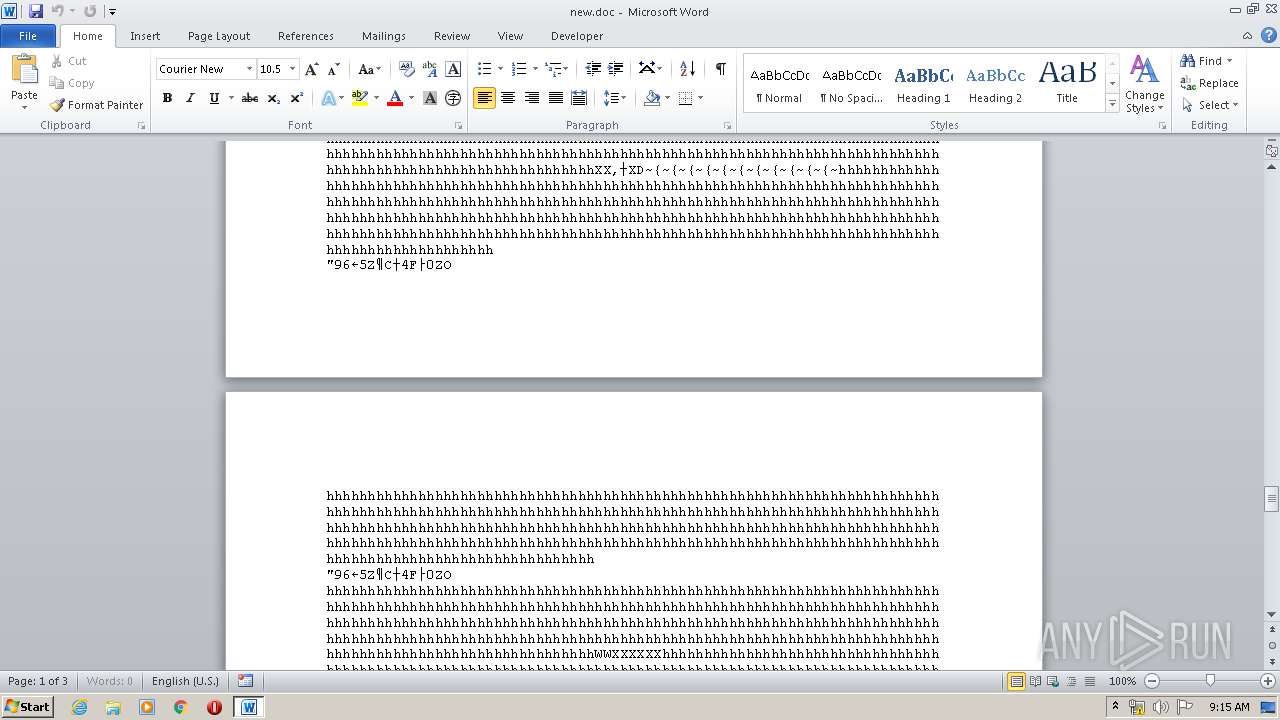Click the Justify alignment icon
1280x720 pixels.
coord(555,98)
